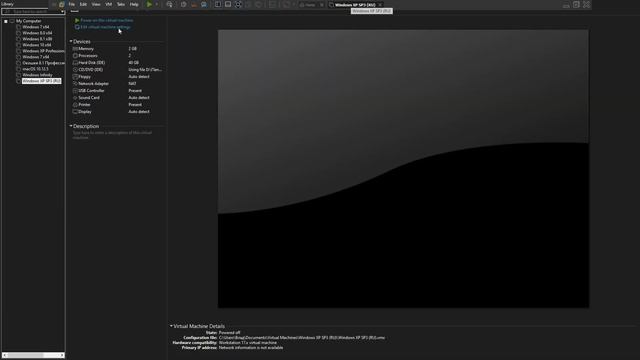Toggle the thumbnail bar toolbar icon

[x=228, y=4]
